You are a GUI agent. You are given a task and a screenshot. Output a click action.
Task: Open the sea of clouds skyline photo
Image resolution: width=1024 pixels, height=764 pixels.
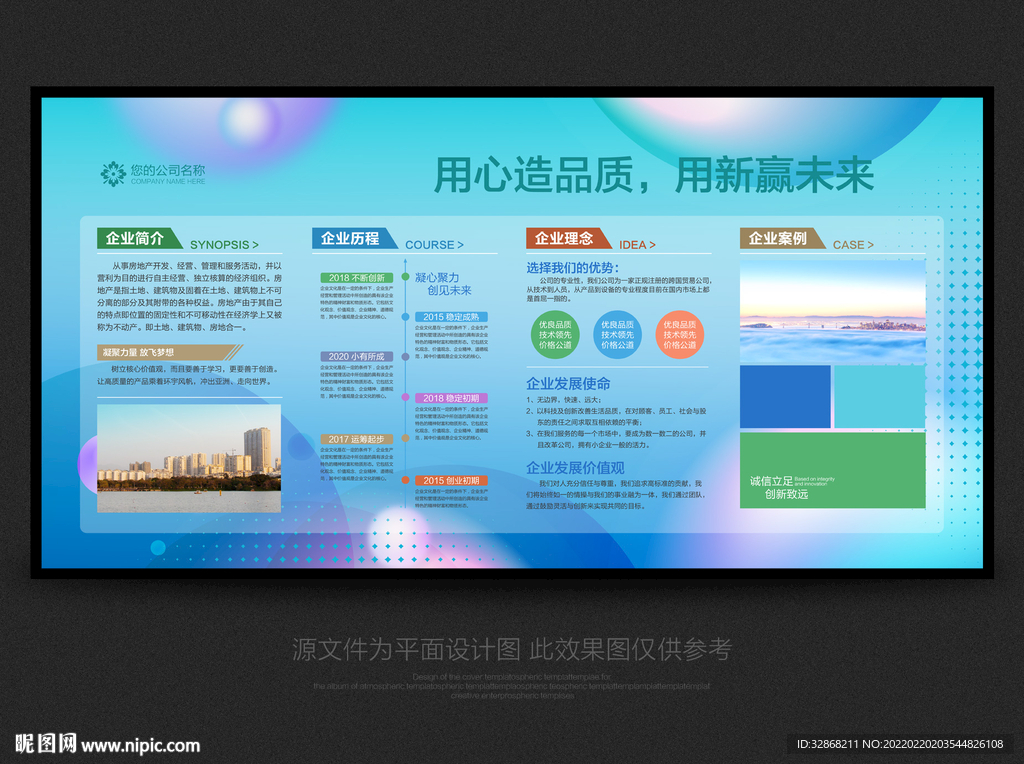pos(833,311)
